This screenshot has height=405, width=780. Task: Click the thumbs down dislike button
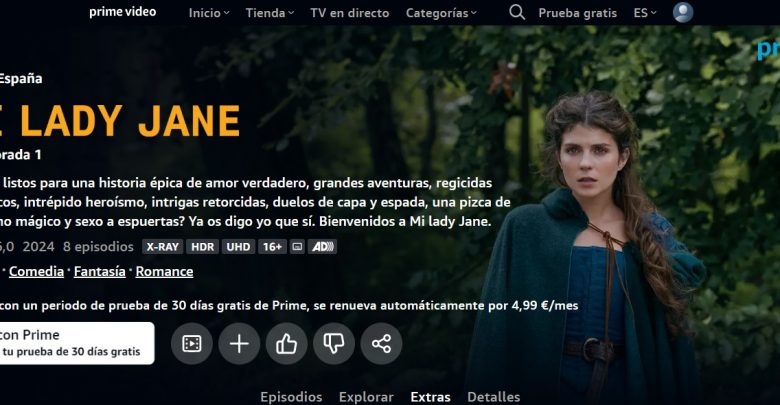point(334,343)
